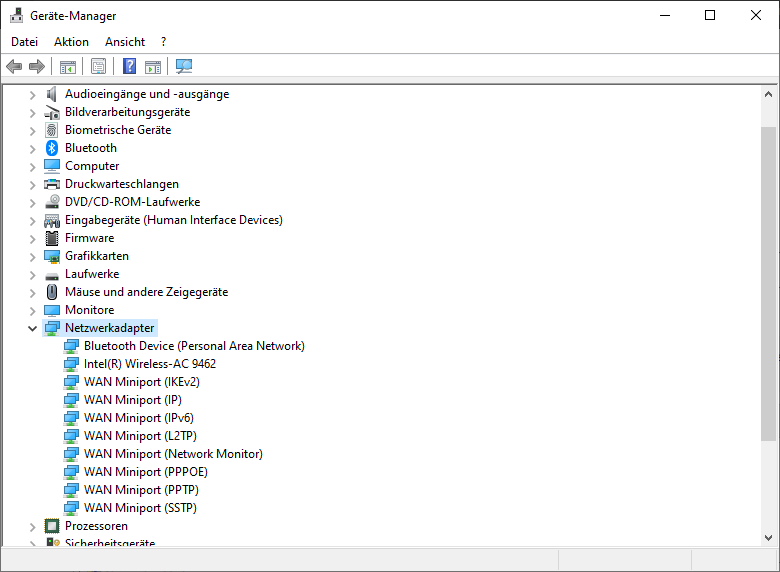Select the DVD/CD-ROM-Laufwerke label

point(132,202)
